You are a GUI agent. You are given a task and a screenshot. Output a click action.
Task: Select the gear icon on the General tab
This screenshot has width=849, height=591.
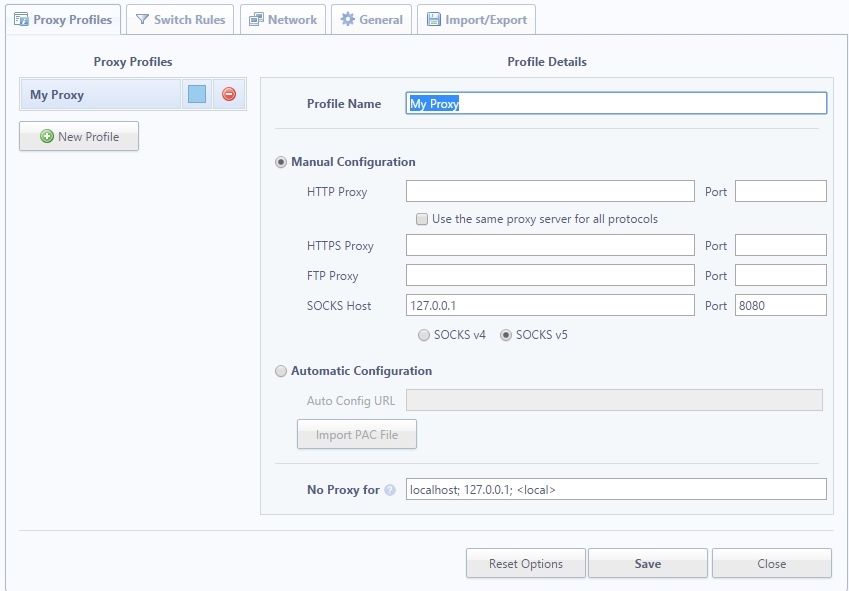347,18
